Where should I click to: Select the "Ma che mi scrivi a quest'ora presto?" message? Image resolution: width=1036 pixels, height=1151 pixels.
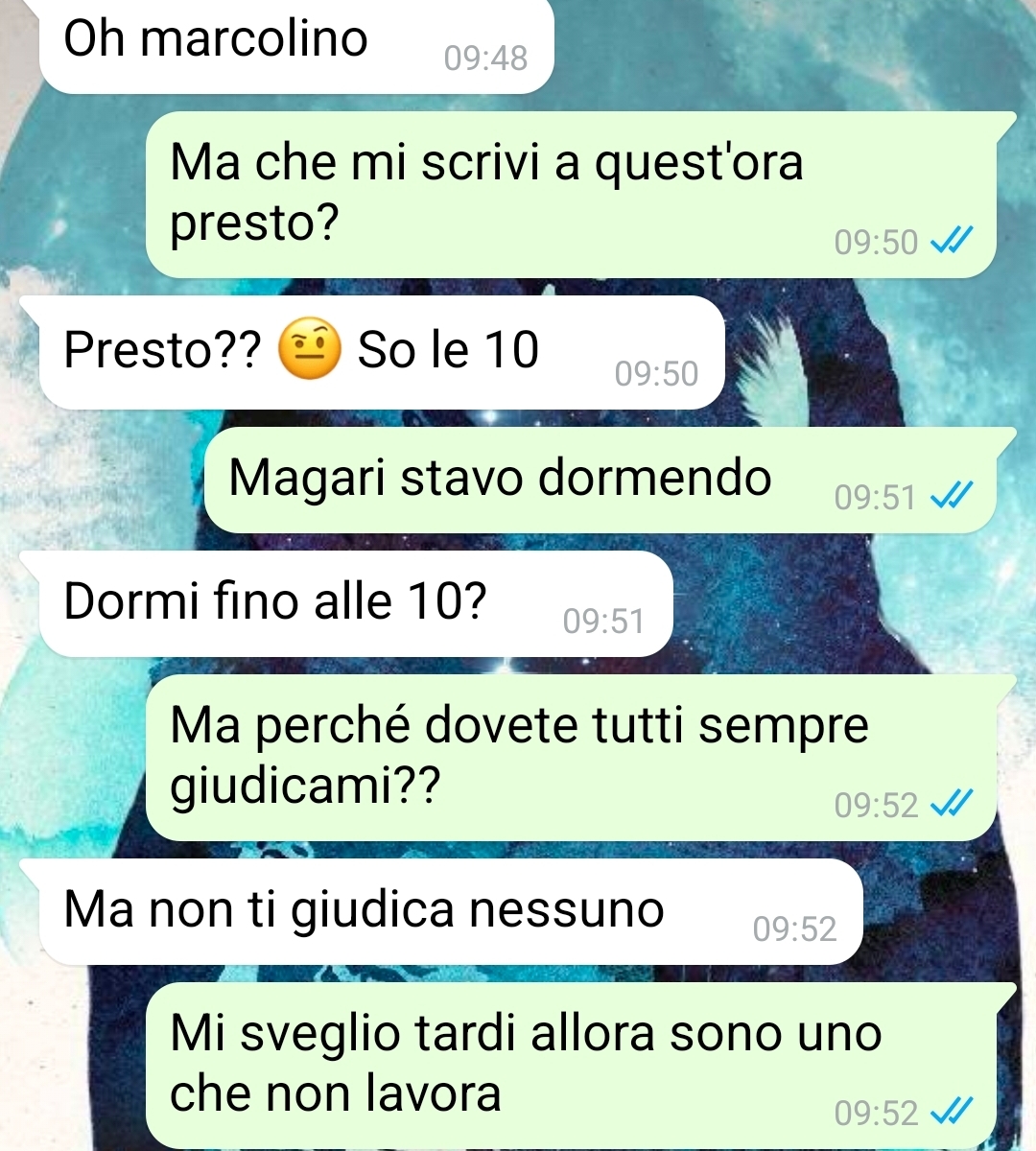coord(572,195)
